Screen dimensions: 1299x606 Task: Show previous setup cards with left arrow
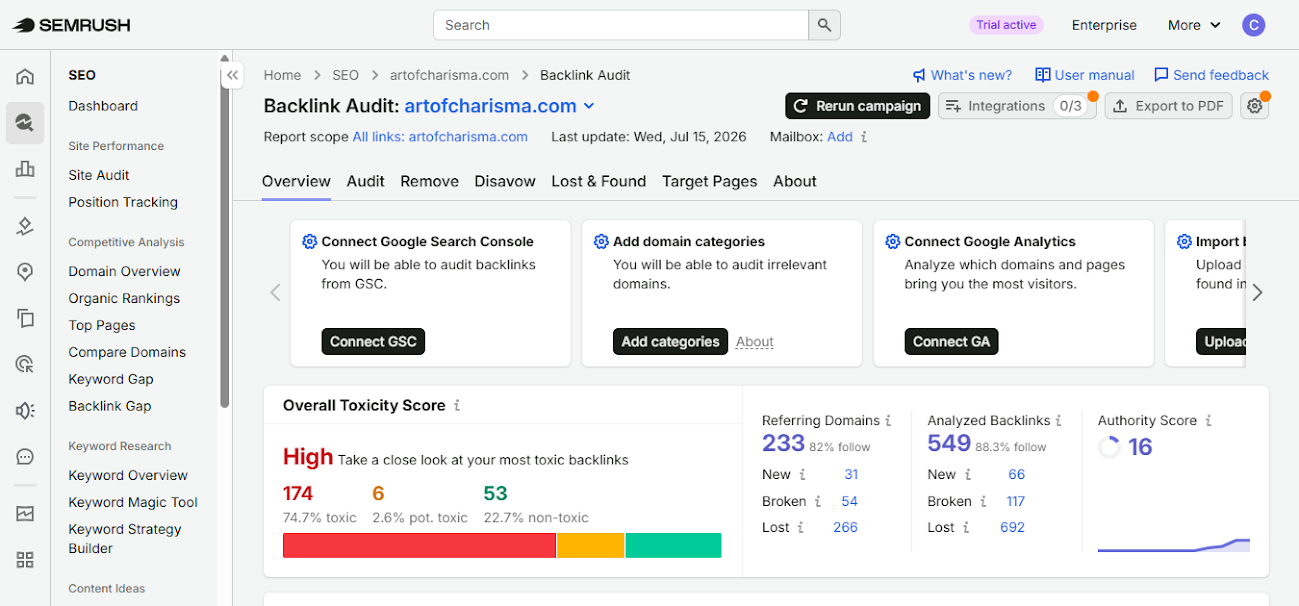[276, 293]
